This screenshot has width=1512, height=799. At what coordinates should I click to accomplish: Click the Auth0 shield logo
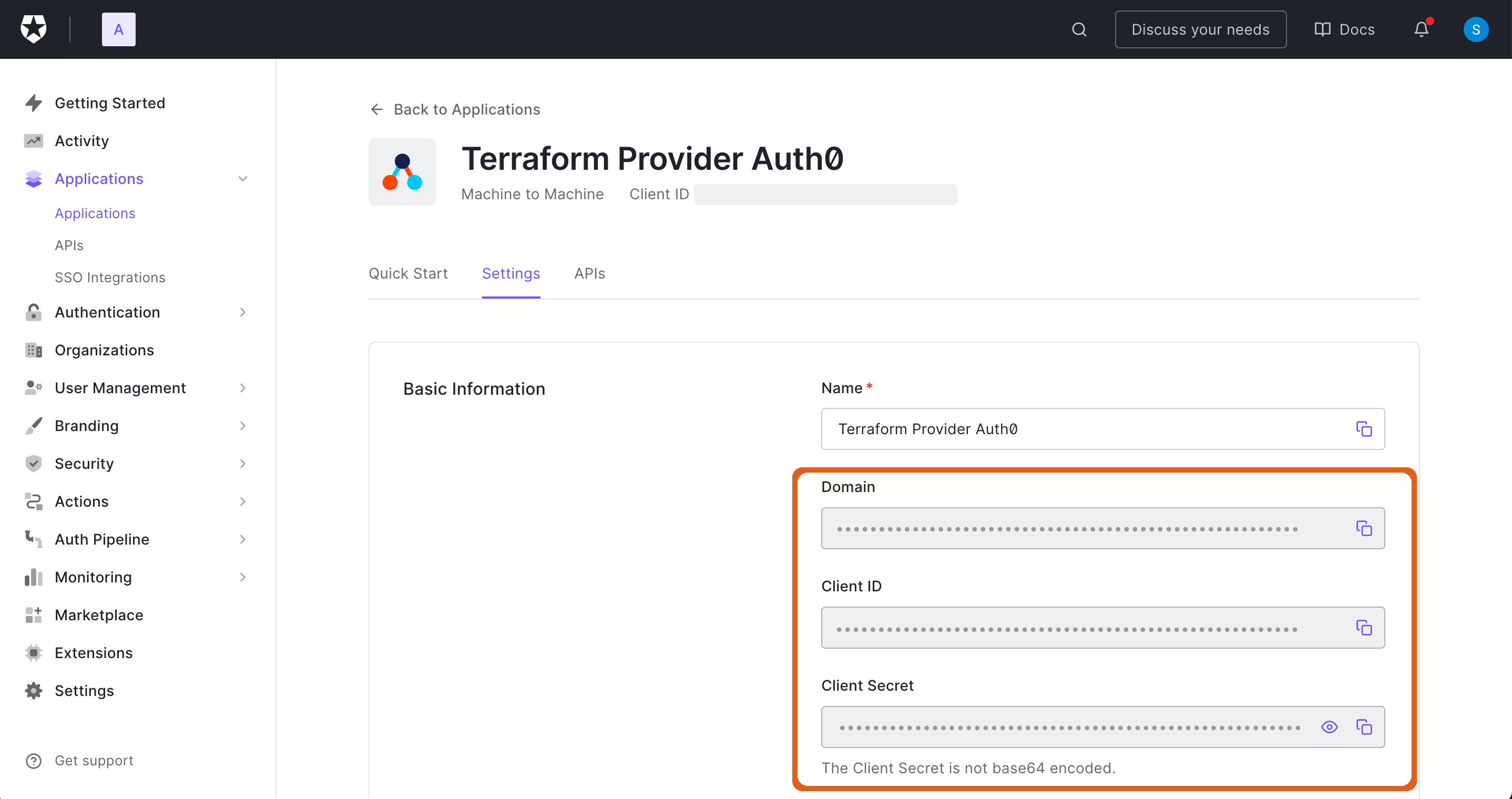pyautogui.click(x=34, y=29)
